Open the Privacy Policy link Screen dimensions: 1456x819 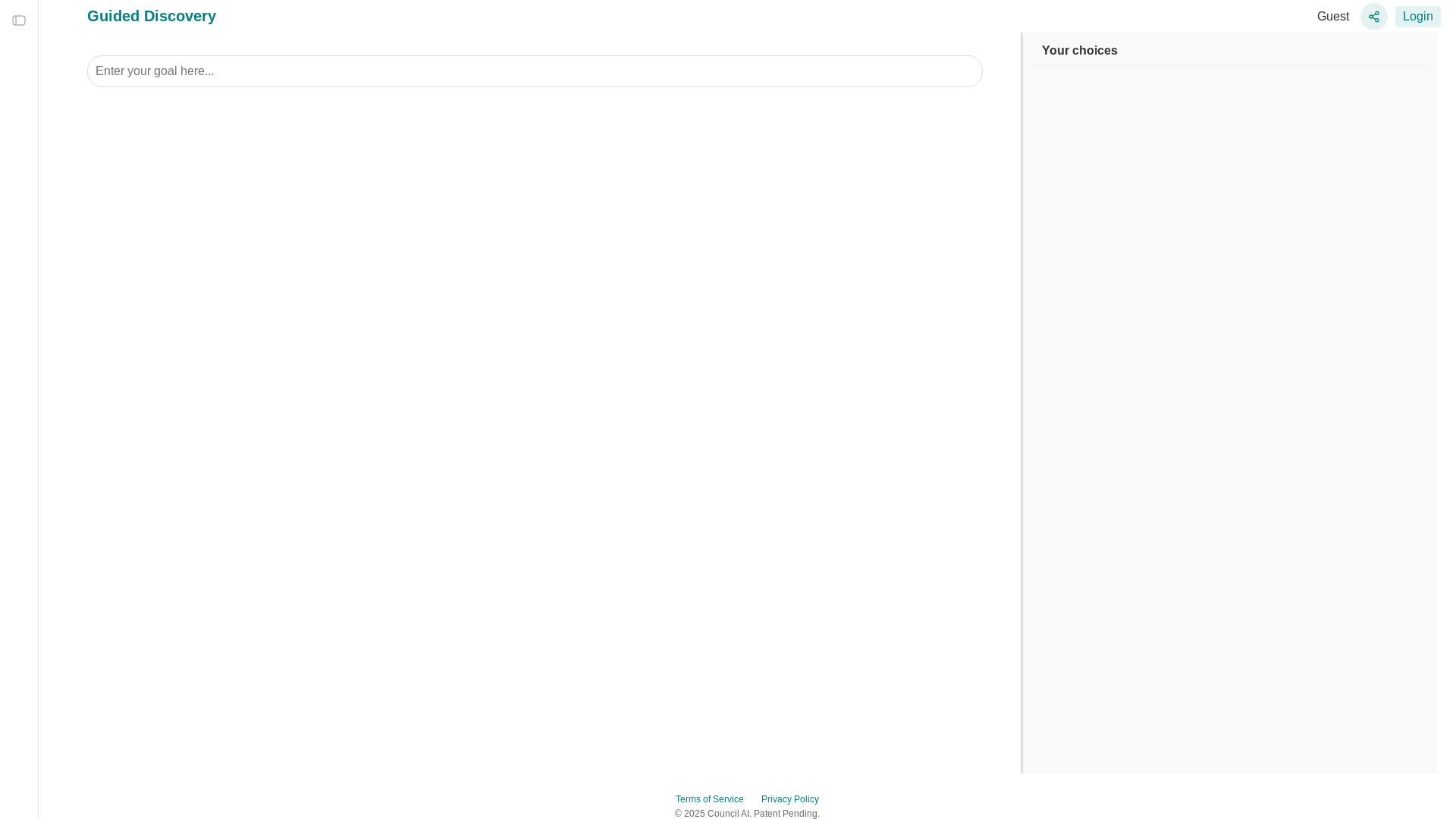tap(789, 799)
